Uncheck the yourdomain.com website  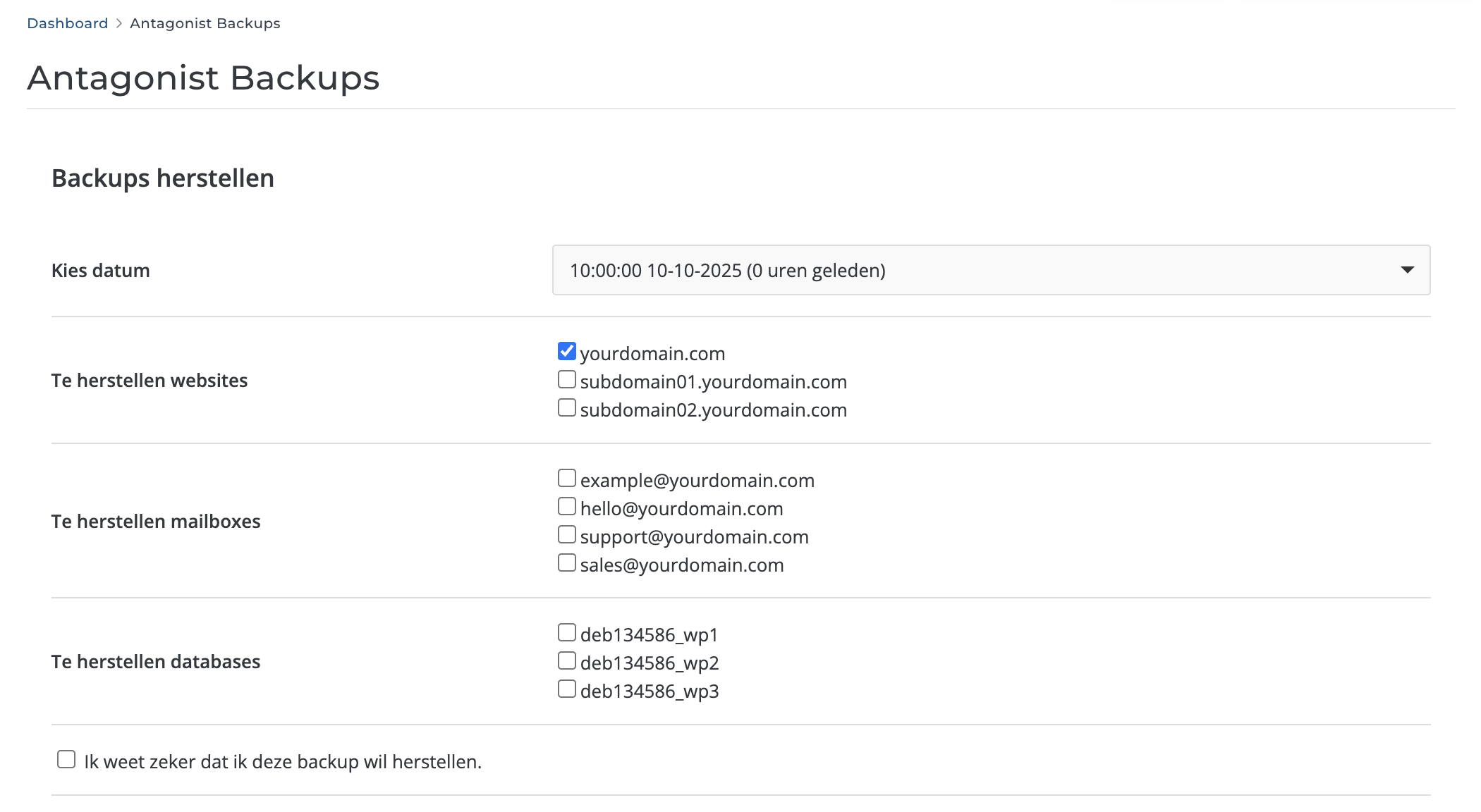coord(566,351)
